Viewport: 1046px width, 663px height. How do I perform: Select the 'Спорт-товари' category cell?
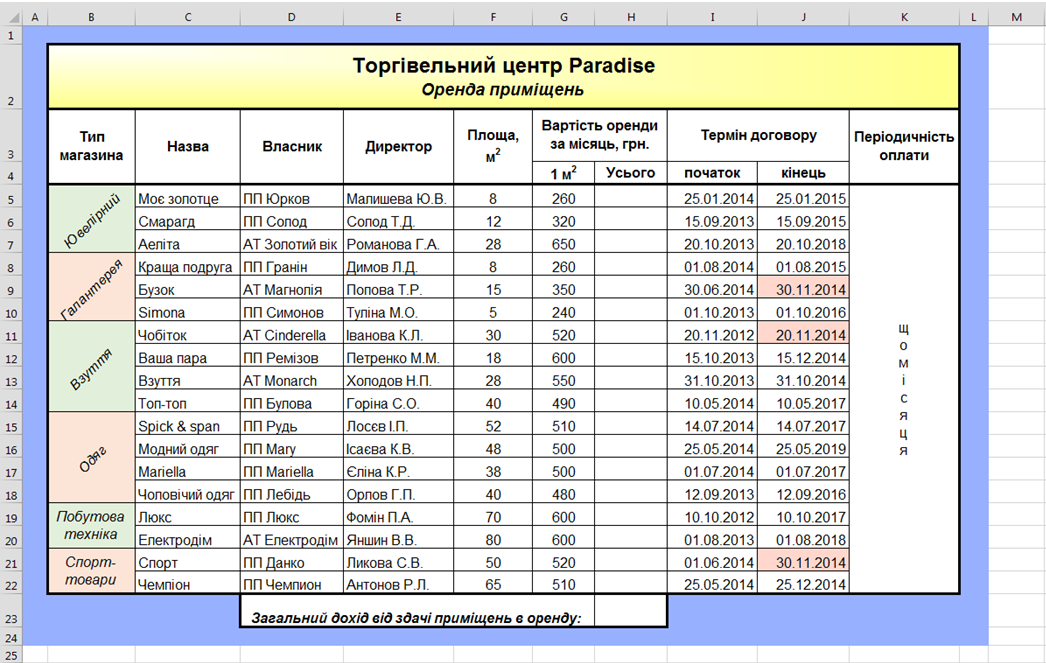click(91, 571)
